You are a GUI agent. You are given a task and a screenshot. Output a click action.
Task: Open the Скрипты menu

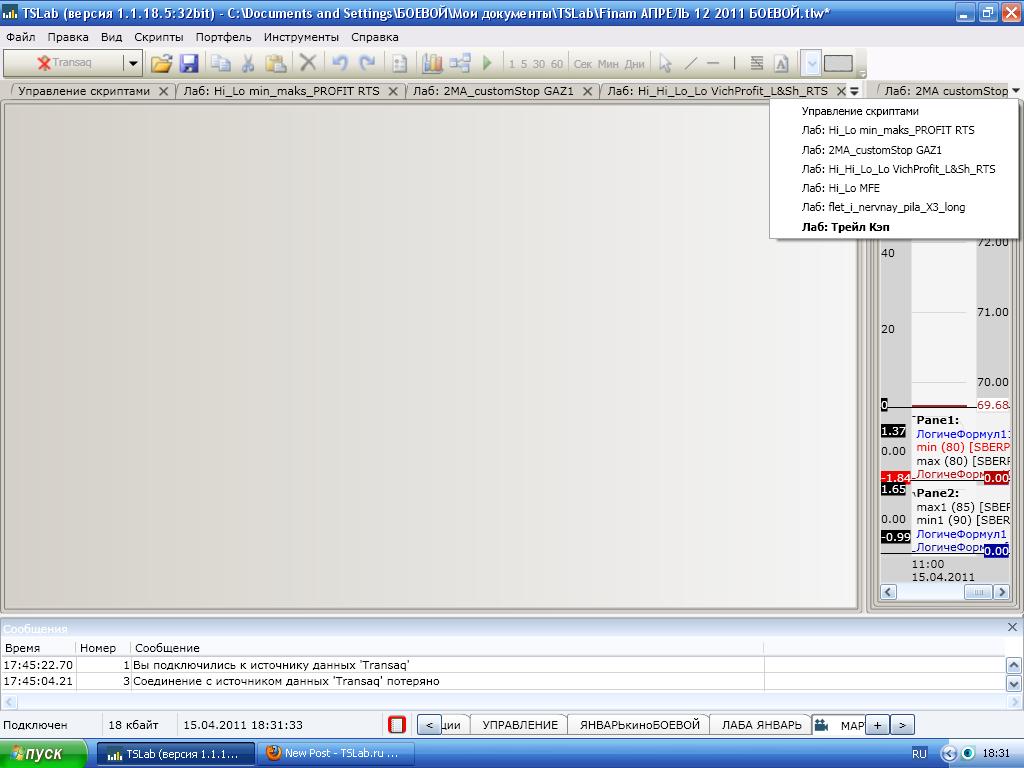coord(159,37)
